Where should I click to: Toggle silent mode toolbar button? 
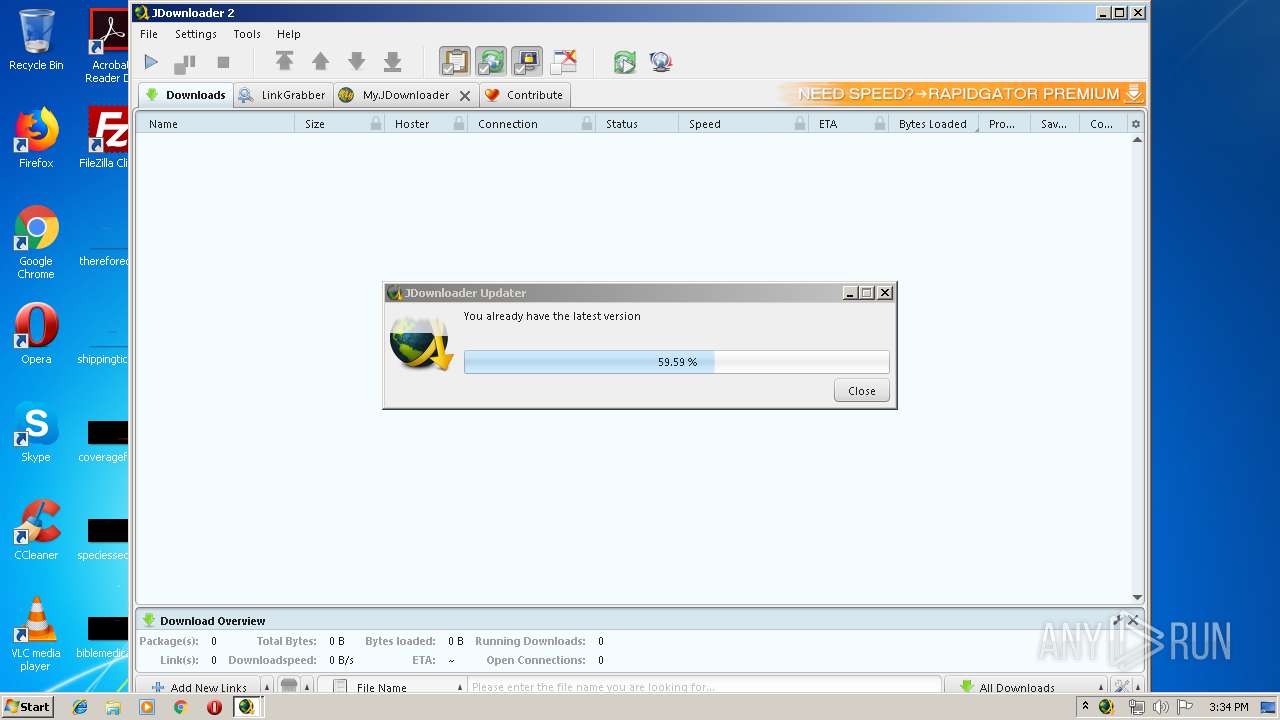tap(564, 62)
